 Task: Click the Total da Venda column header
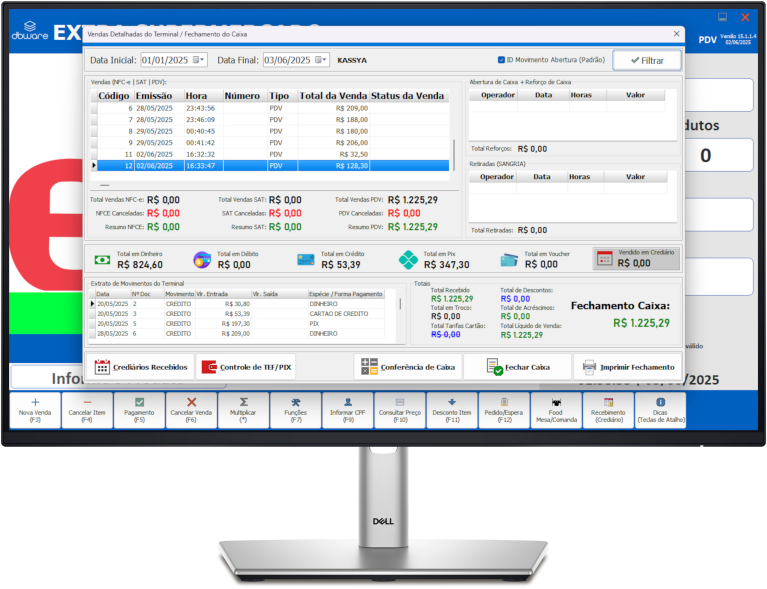[332, 96]
